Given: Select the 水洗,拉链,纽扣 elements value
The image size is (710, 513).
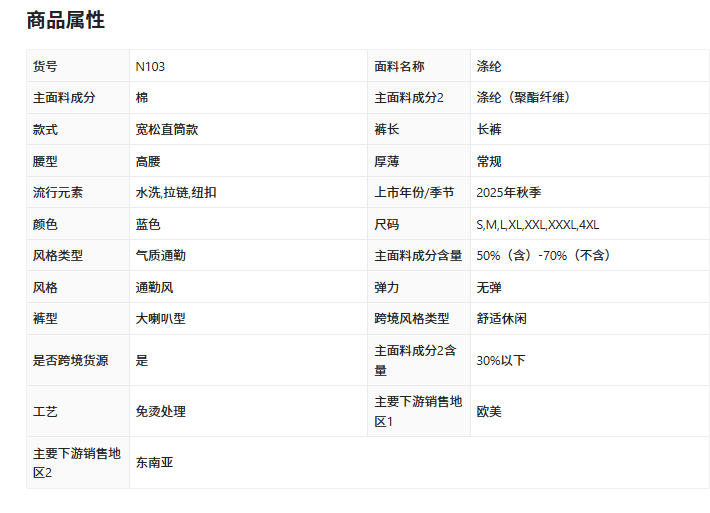Looking at the screenshot, I should 176,193.
